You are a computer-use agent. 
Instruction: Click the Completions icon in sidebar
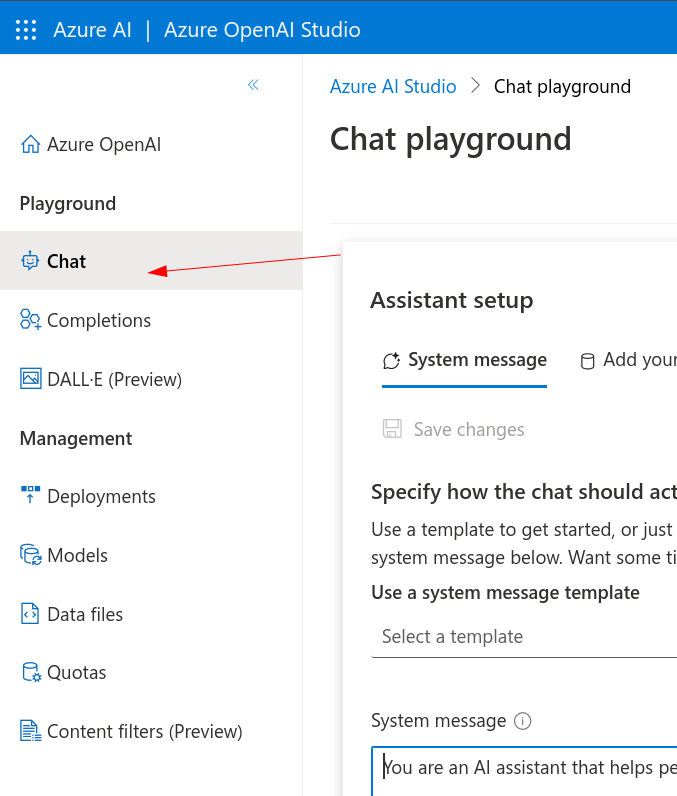pos(30,320)
